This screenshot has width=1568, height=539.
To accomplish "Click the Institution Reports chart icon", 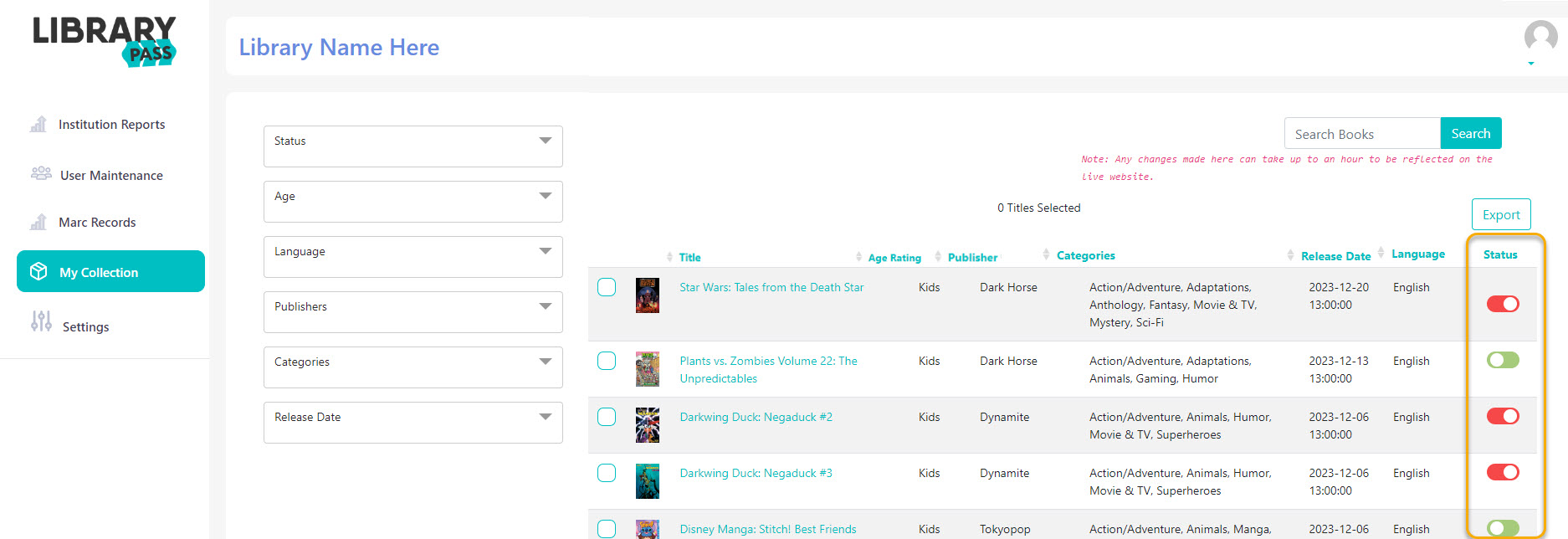I will [38, 124].
